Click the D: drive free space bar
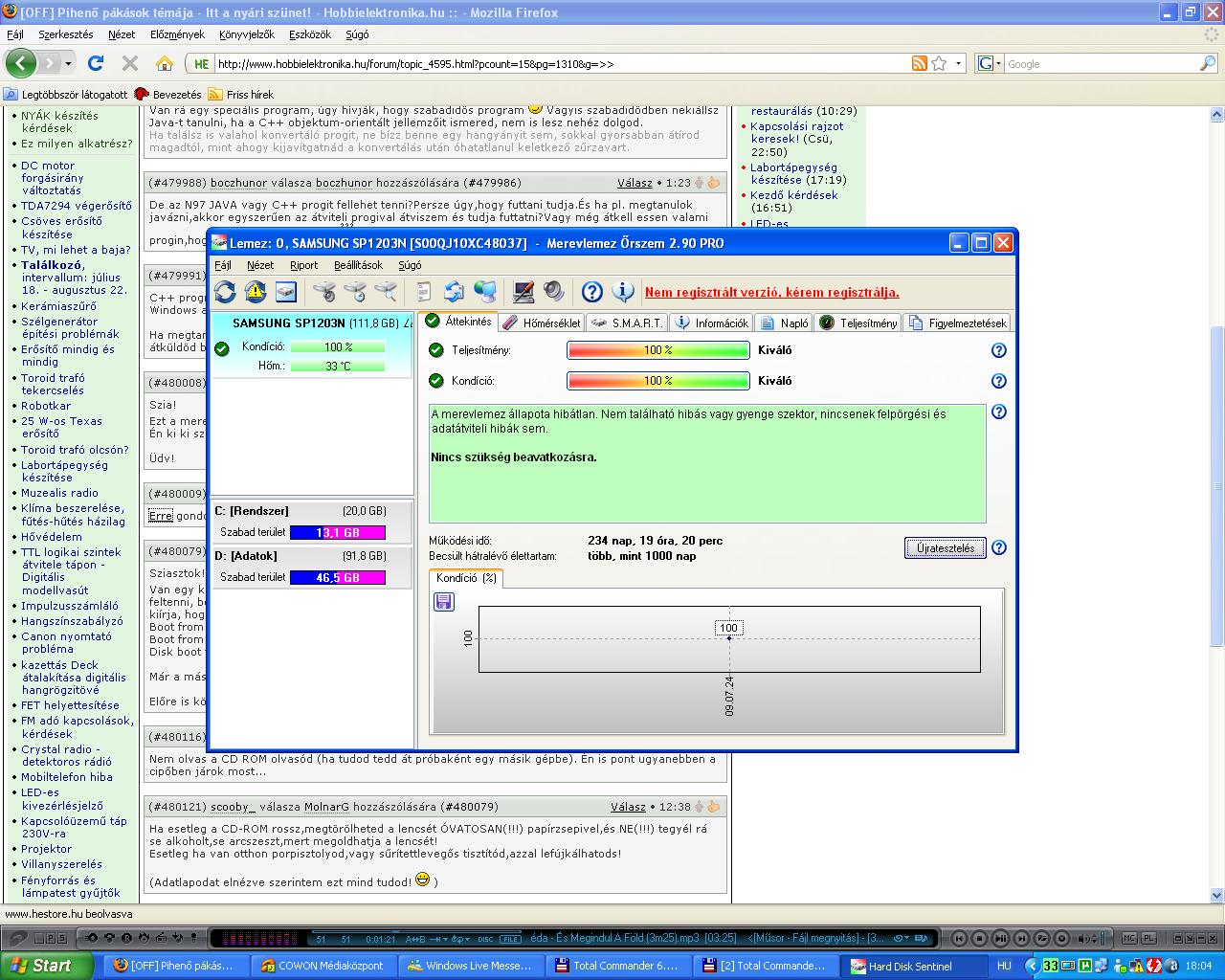The image size is (1225, 980). (338, 577)
